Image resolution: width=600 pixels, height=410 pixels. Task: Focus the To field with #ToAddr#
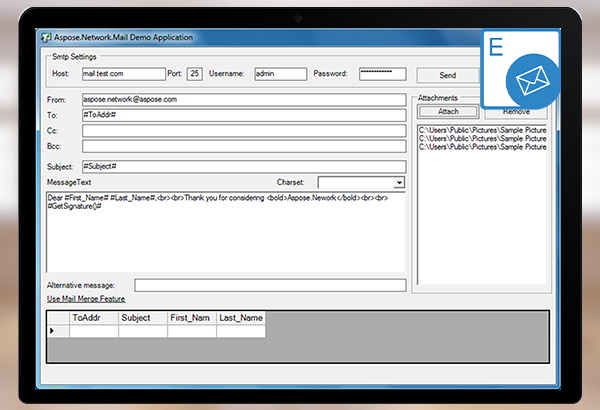[244, 115]
